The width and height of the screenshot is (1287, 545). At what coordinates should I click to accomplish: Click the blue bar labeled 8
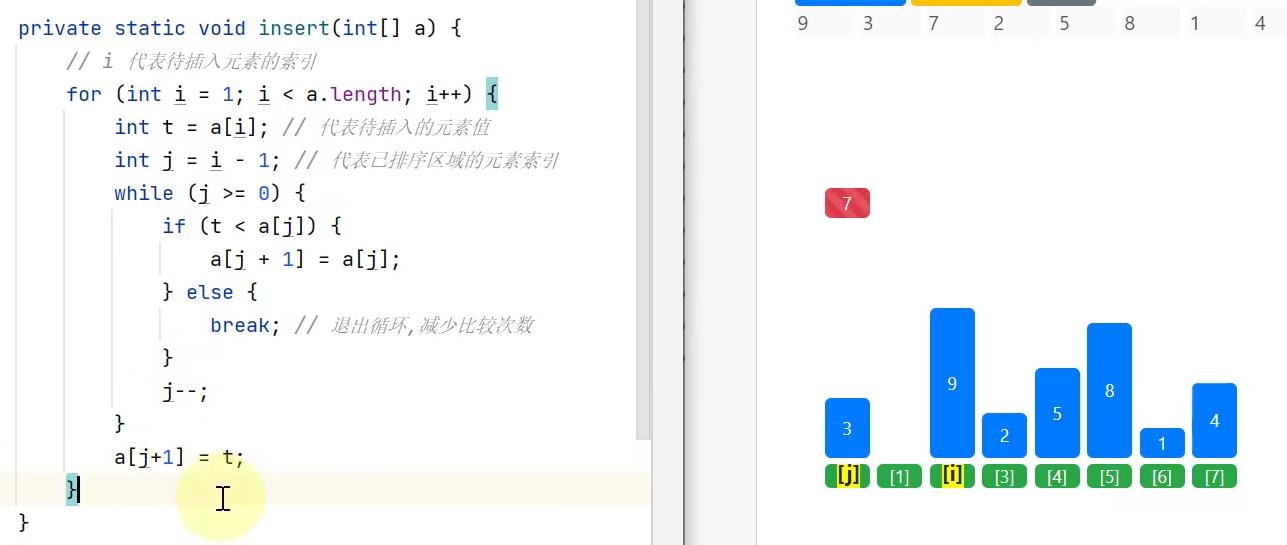(1109, 390)
